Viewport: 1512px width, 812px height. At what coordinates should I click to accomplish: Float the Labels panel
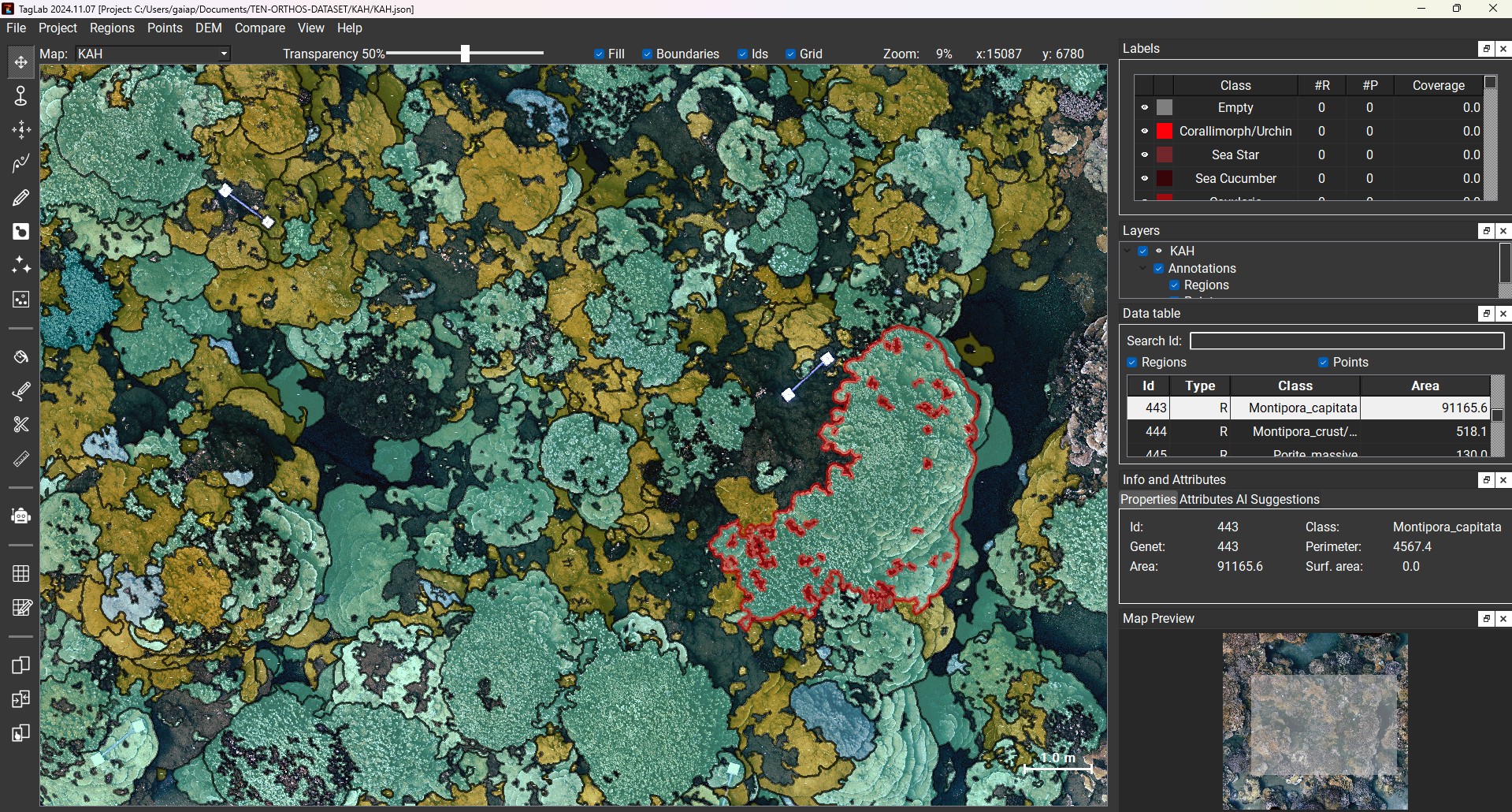pyautogui.click(x=1486, y=49)
